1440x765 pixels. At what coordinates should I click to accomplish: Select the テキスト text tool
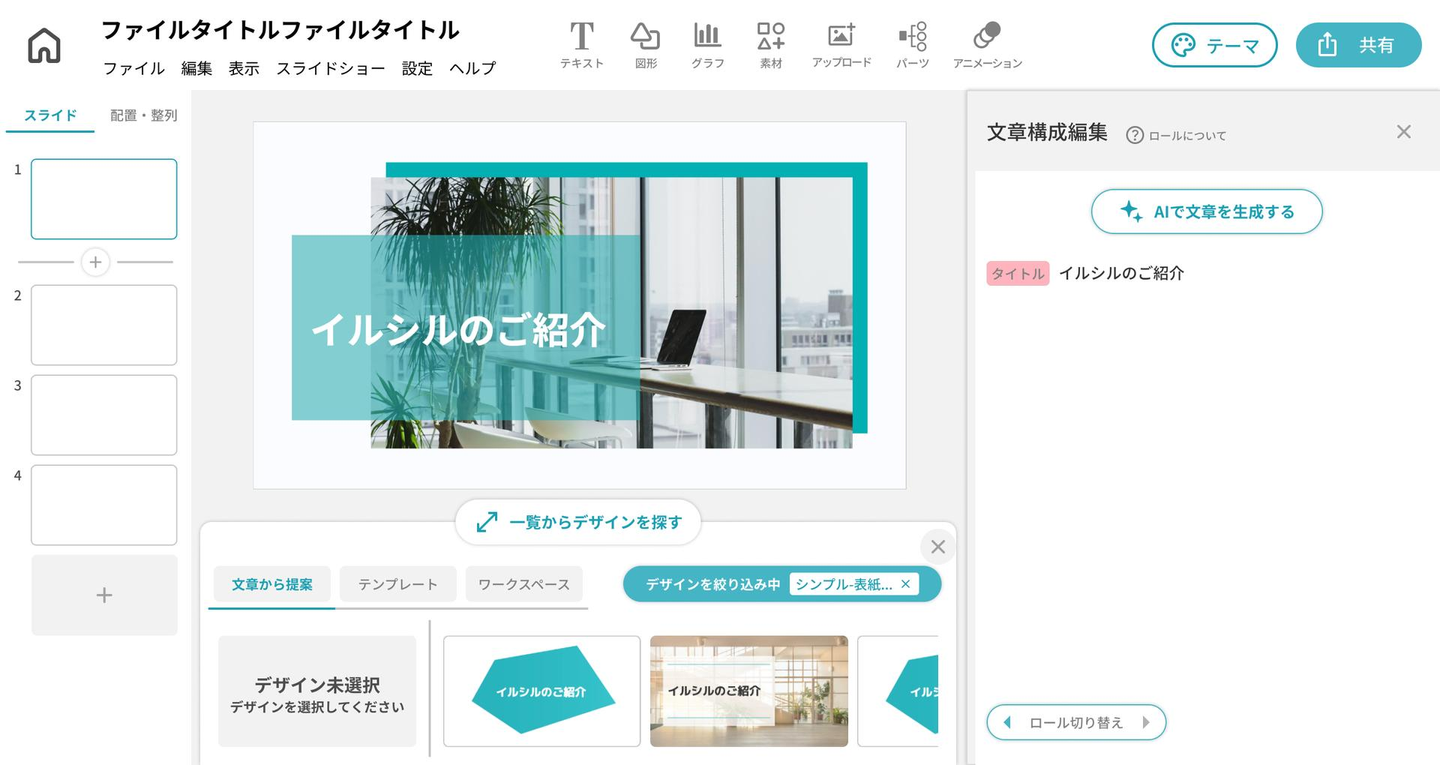[x=581, y=46]
